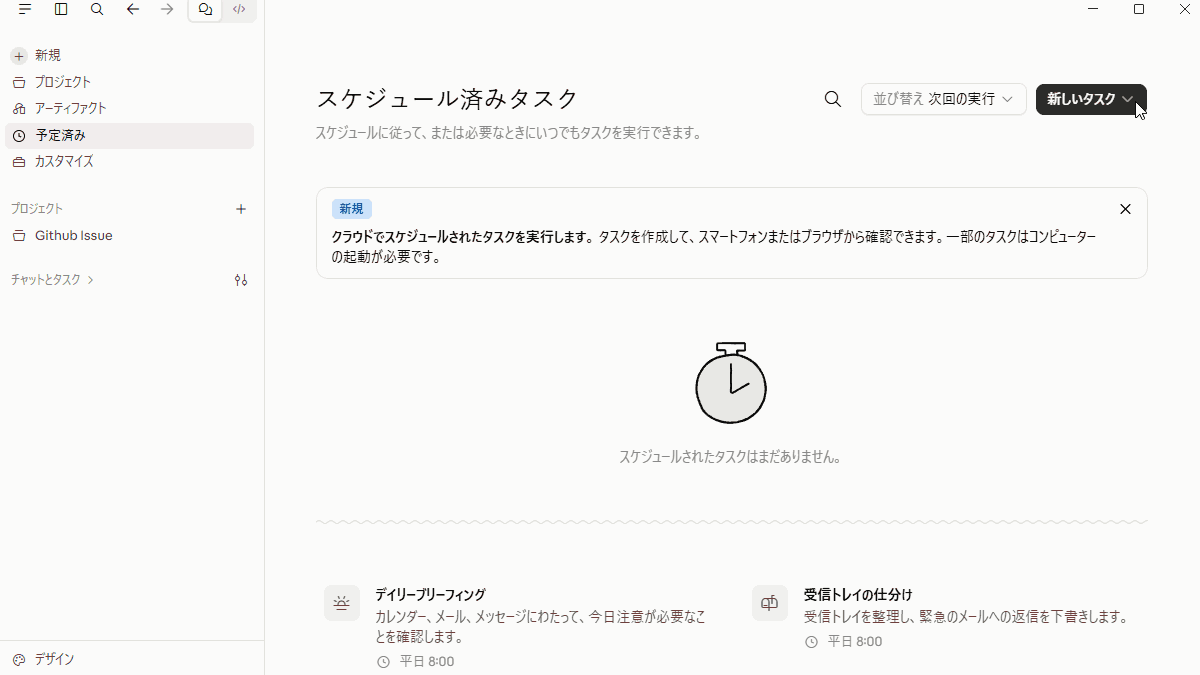The width and height of the screenshot is (1200, 675).
Task: Select 予定済み in the sidebar
Action: tap(132, 135)
